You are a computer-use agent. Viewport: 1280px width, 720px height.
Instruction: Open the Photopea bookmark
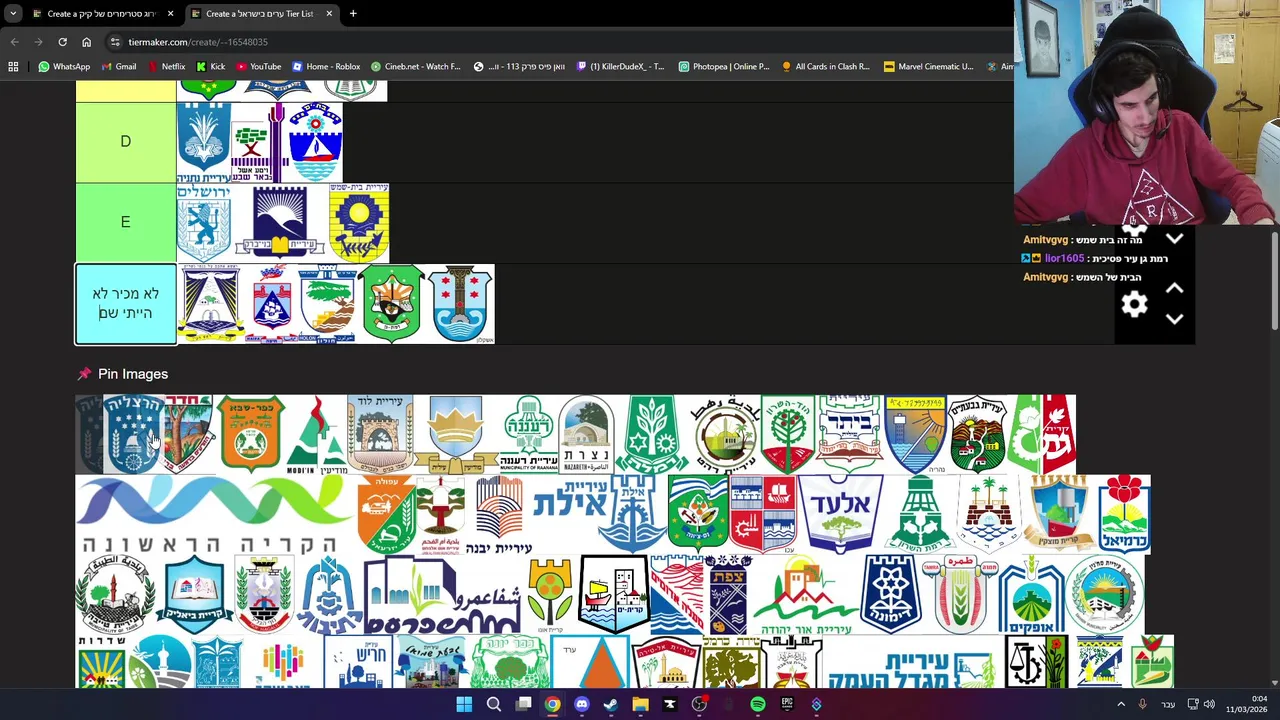pyautogui.click(x=724, y=66)
